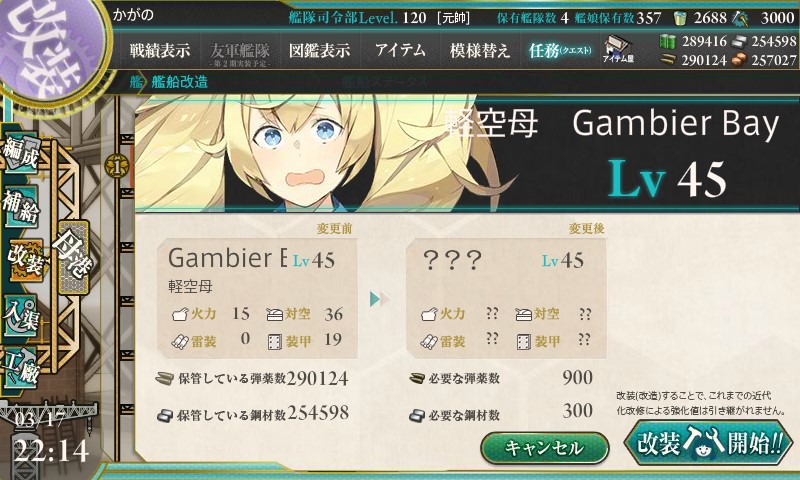
Task: Click the greyed 友軍艦隊 menu item
Action: pyautogui.click(x=240, y=53)
